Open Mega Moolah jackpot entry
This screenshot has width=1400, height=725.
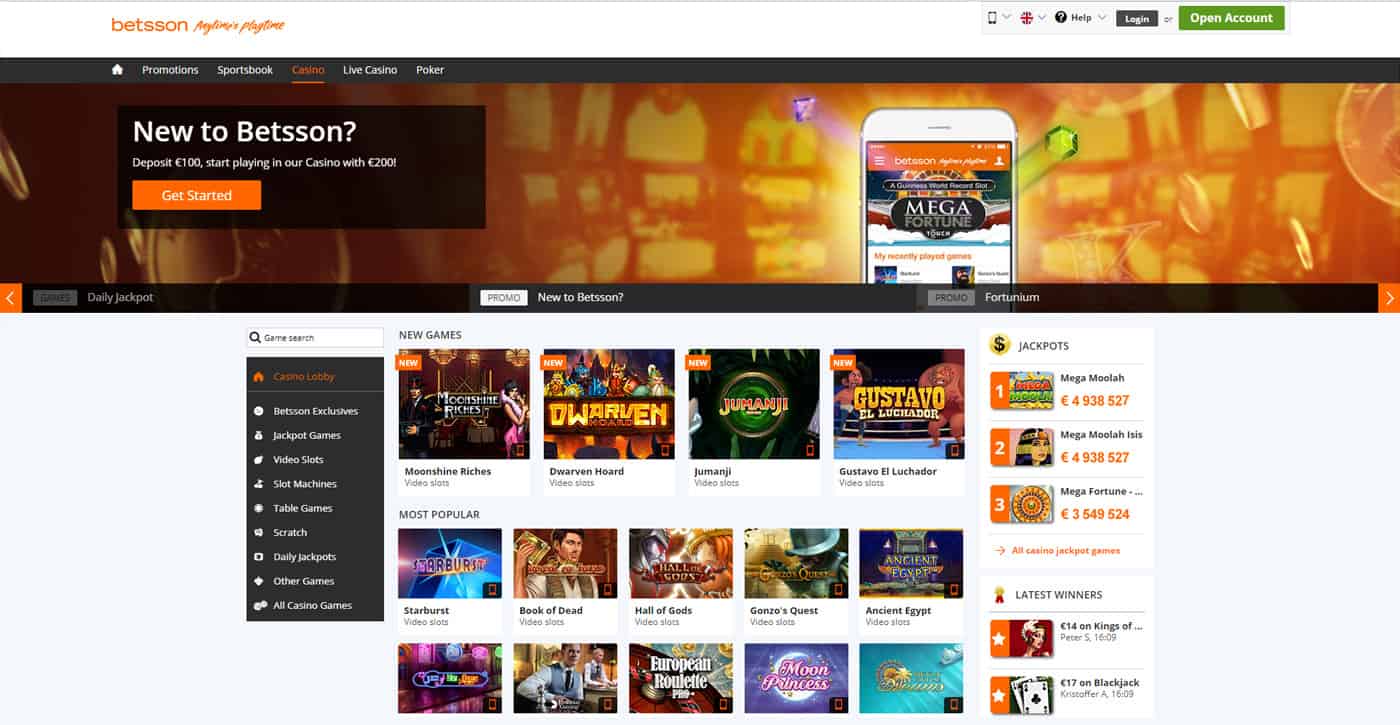coord(1068,390)
